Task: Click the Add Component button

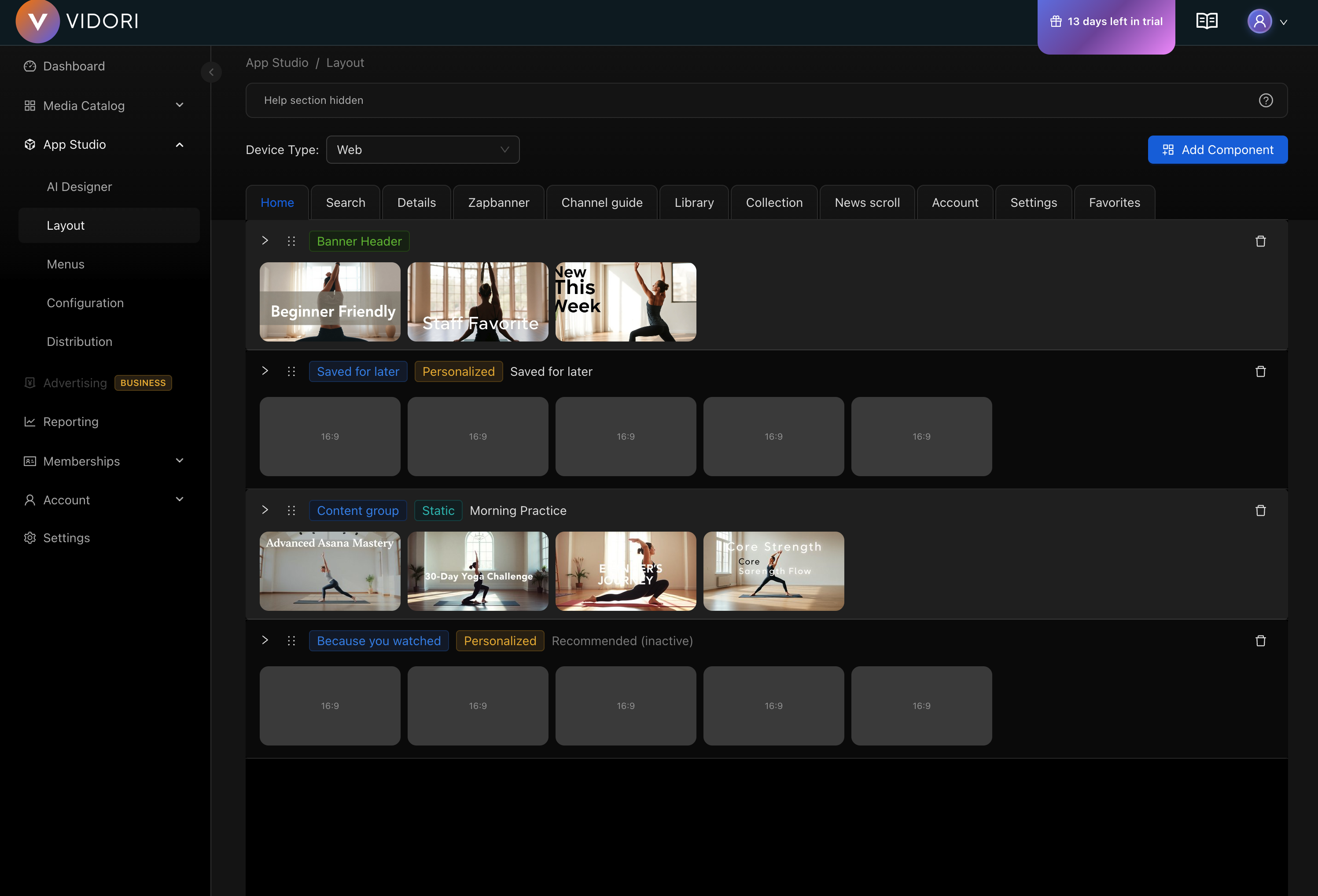Action: [x=1218, y=150]
